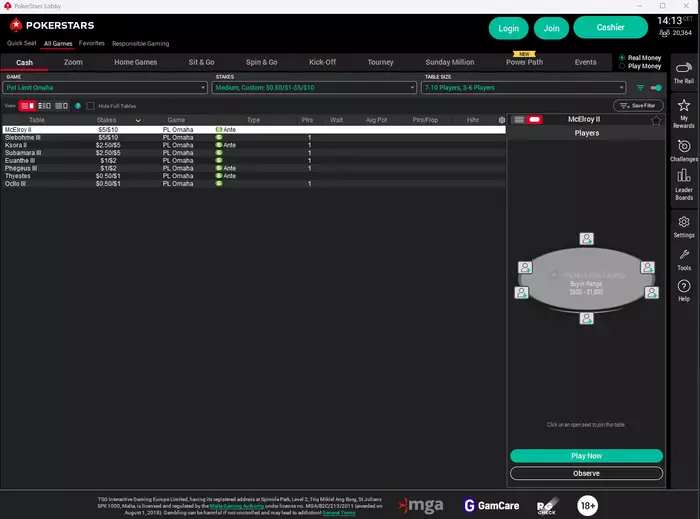
Task: Go to All Games
Action: 58,43
